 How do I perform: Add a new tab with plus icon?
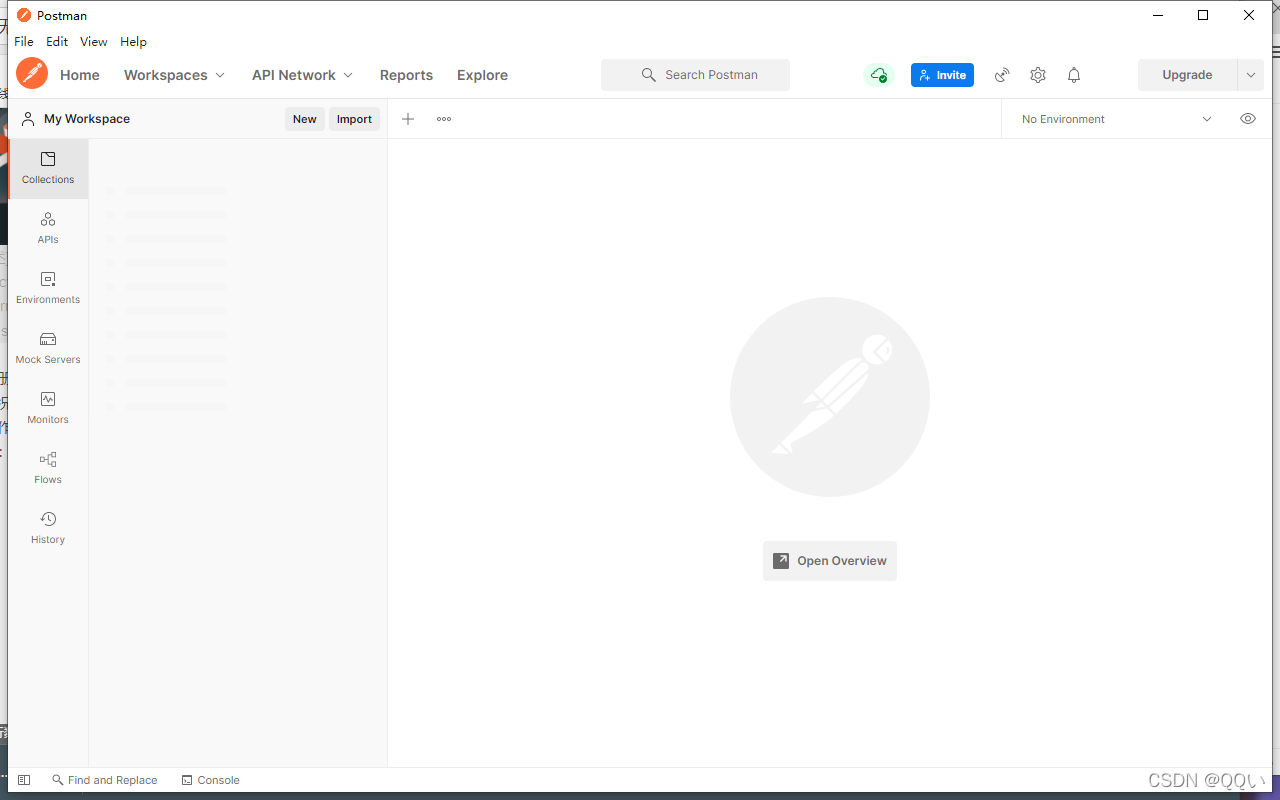click(x=408, y=119)
